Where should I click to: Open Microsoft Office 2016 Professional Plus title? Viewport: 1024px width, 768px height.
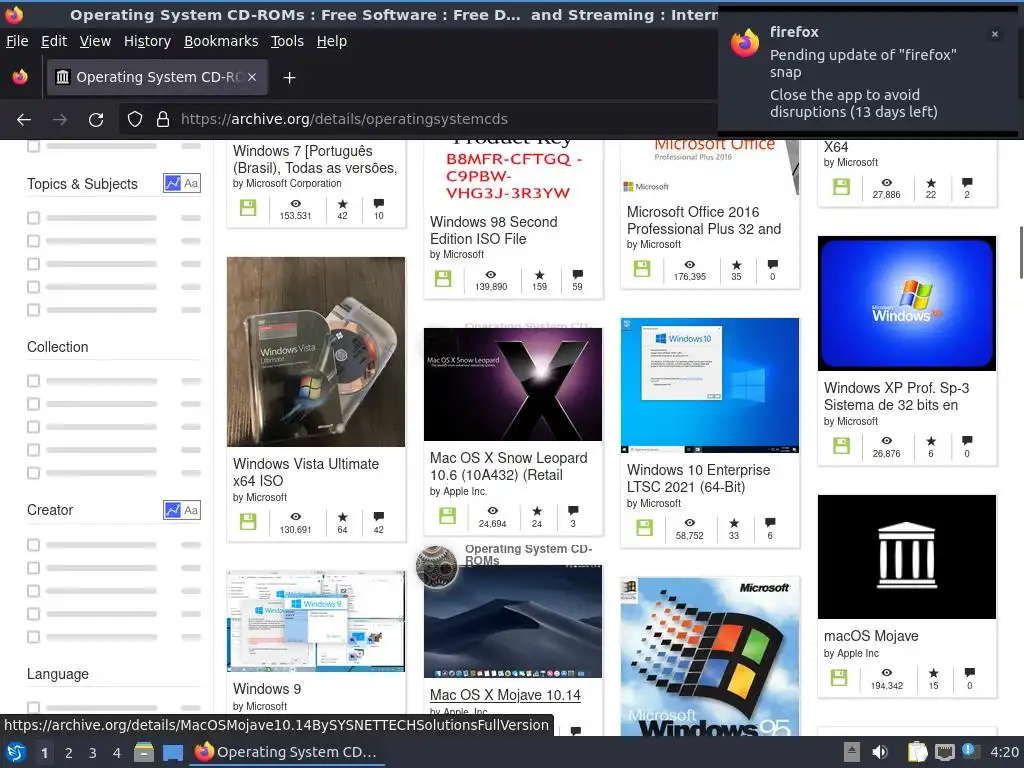coord(704,220)
